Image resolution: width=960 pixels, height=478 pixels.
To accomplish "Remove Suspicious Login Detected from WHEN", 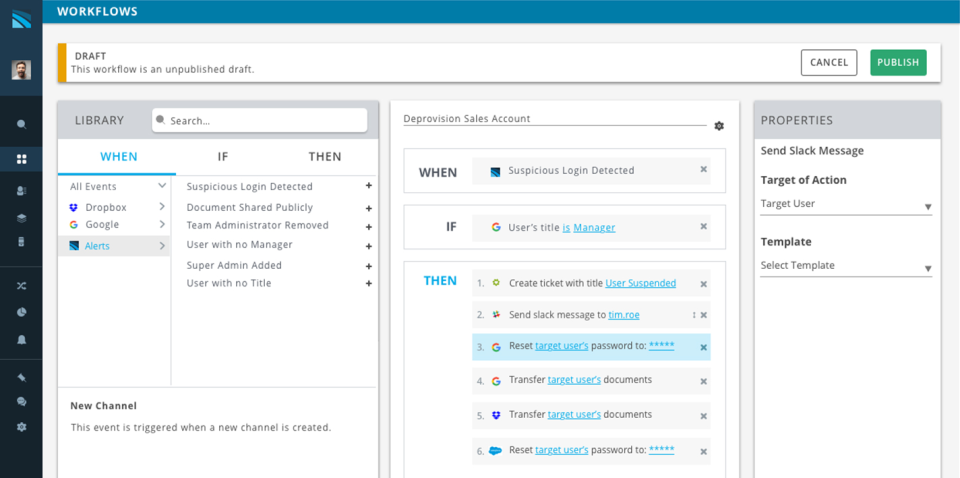I will click(703, 170).
